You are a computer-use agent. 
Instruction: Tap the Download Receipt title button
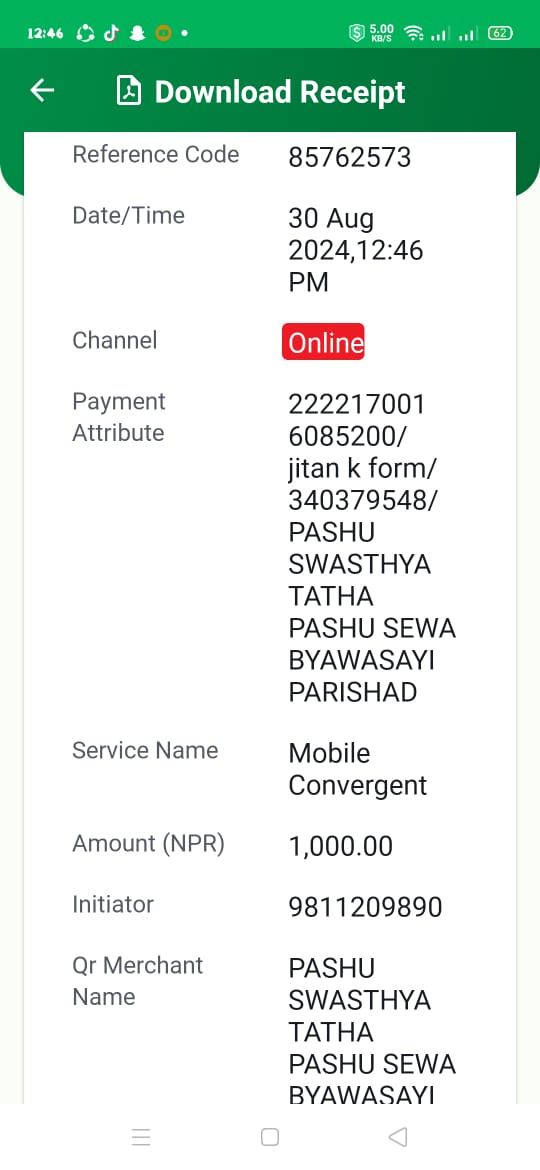click(x=280, y=91)
